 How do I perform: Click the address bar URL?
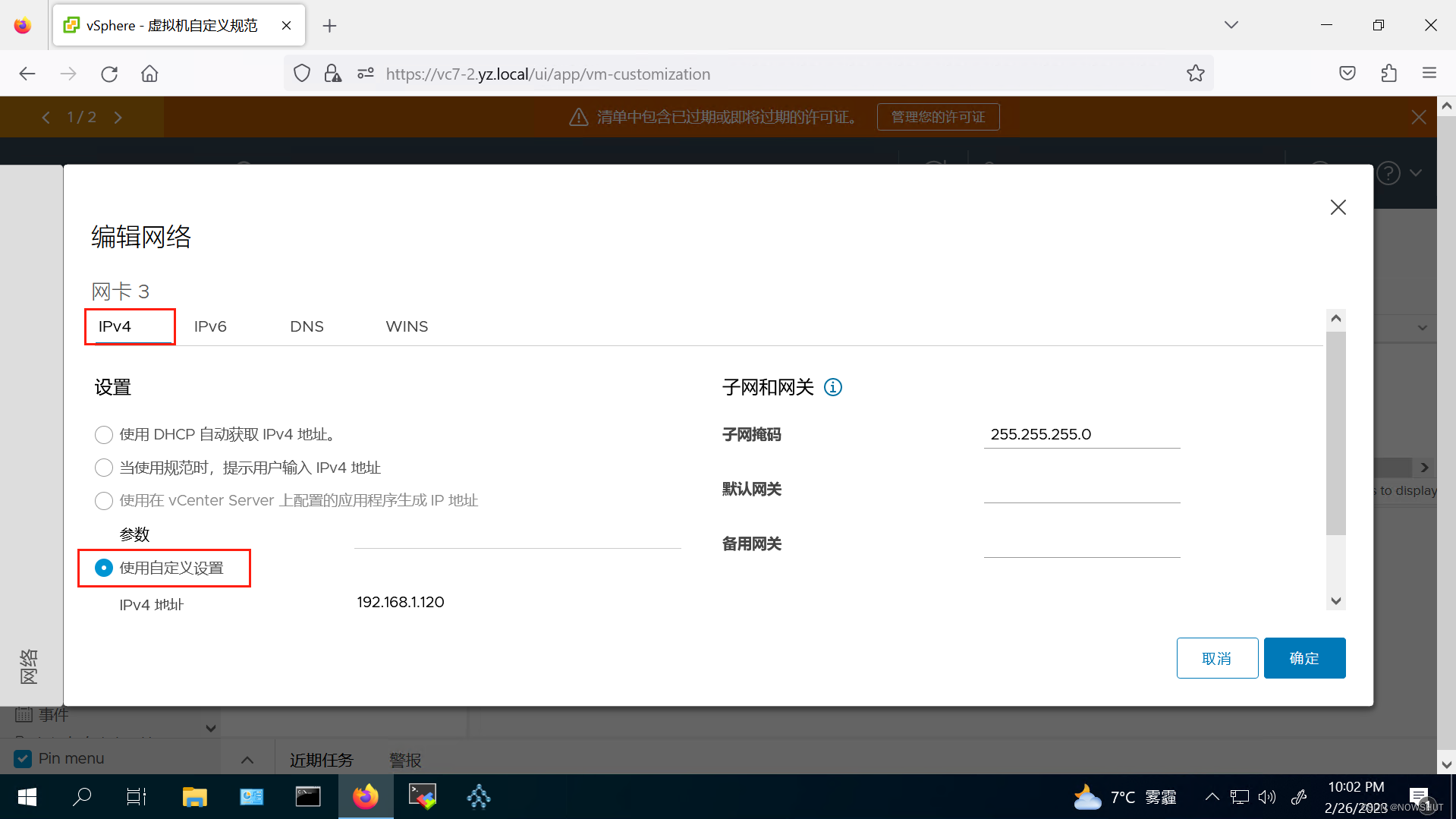[548, 74]
